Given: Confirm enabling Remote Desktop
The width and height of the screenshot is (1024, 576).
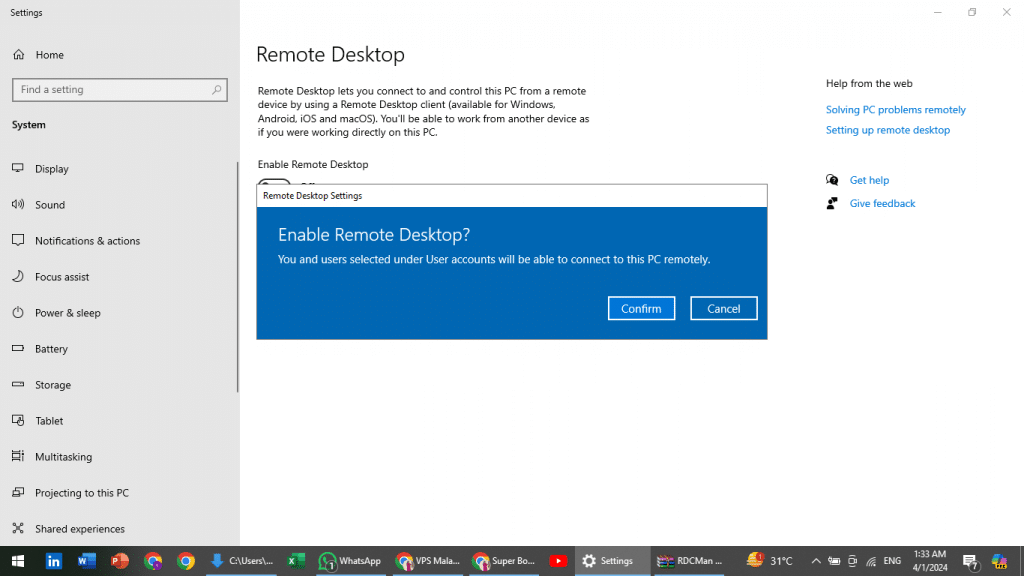Looking at the screenshot, I should (x=641, y=308).
